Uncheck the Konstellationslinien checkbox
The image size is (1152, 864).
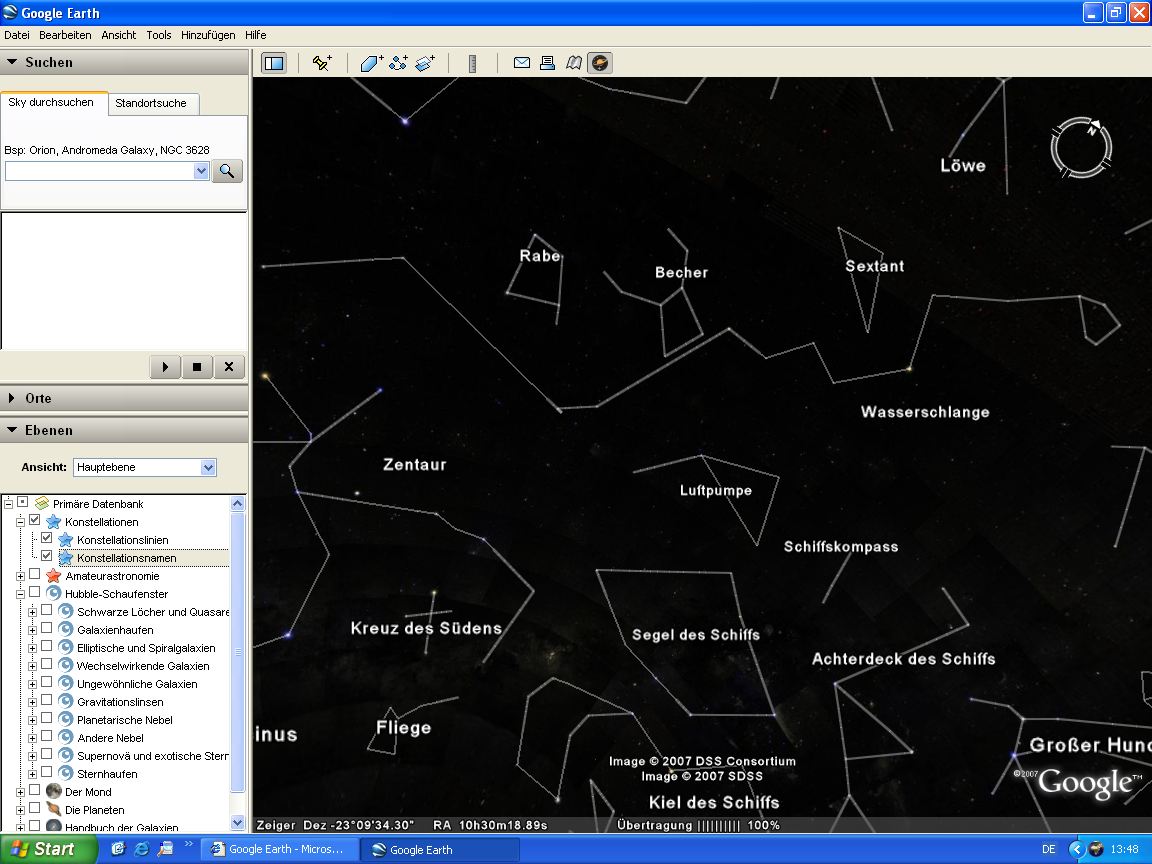(x=47, y=539)
